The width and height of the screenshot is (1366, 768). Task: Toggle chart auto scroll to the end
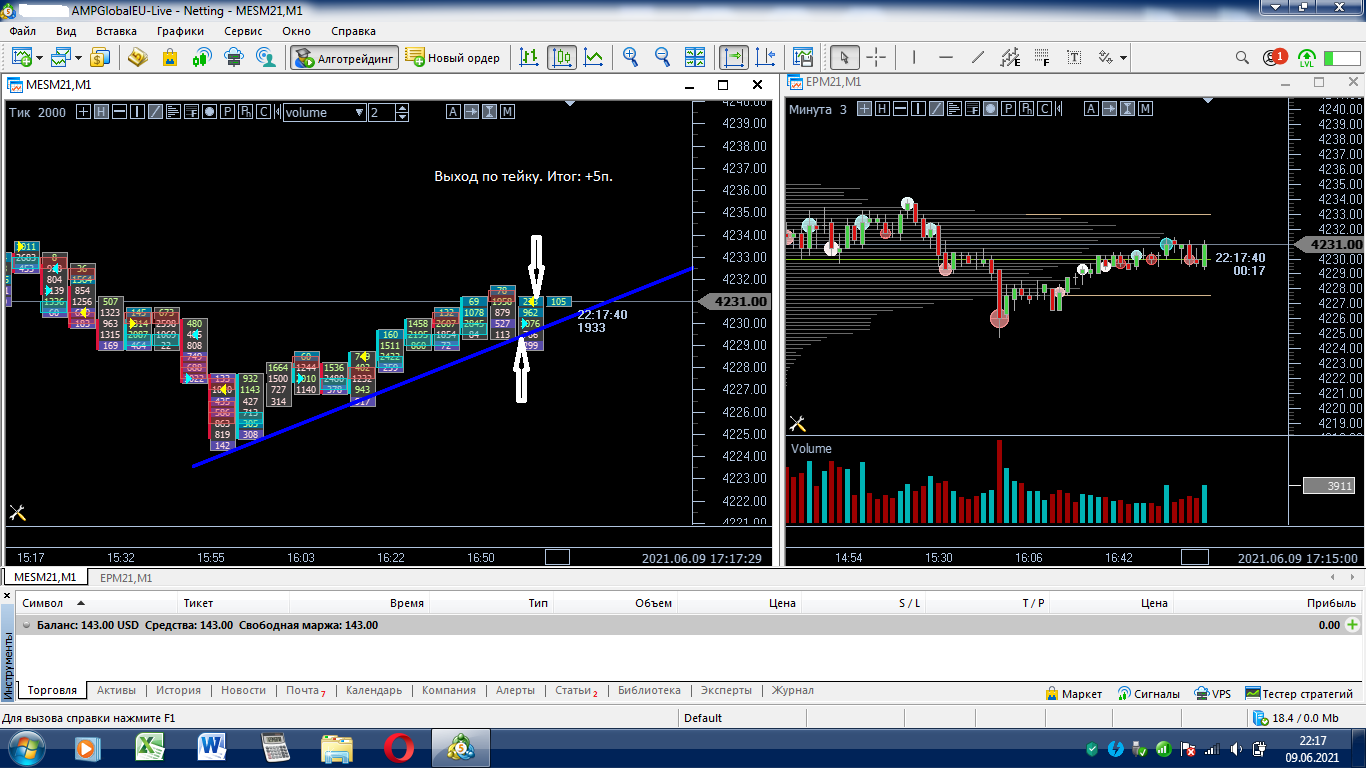click(x=734, y=57)
